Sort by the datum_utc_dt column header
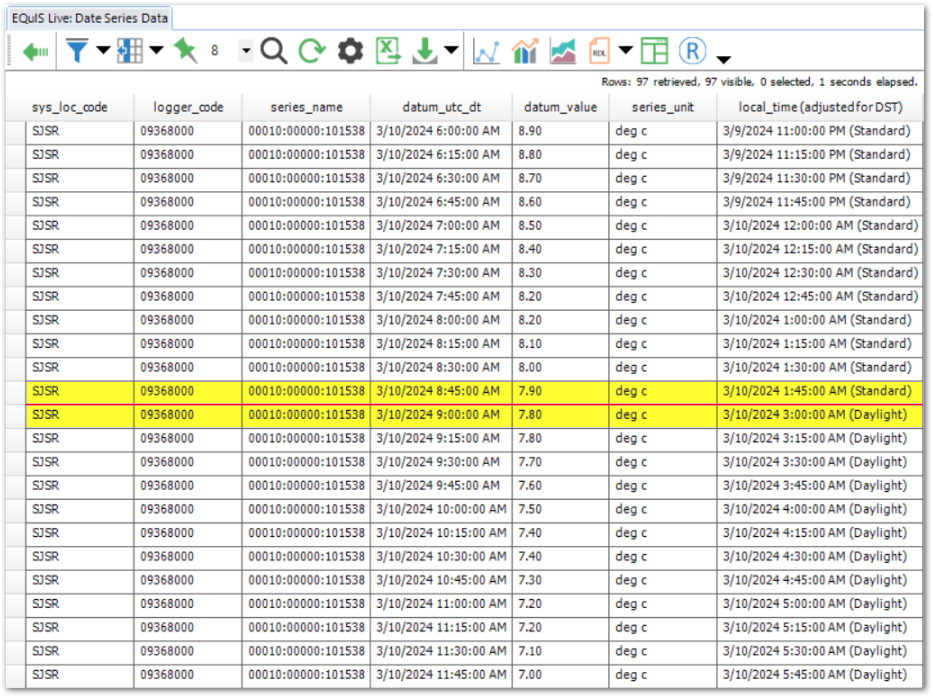933x697 pixels. point(442,107)
